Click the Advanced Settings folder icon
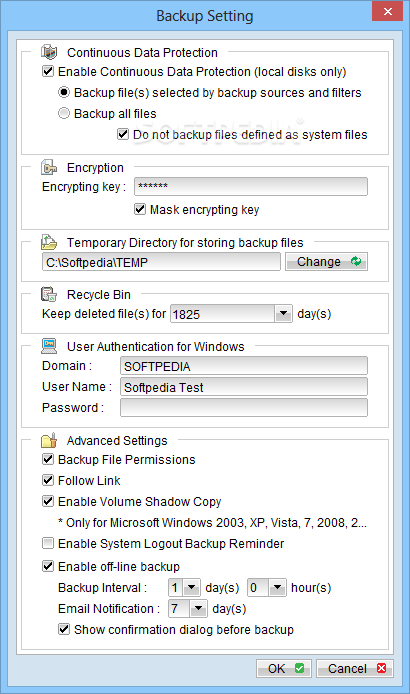This screenshot has height=694, width=410. 49,440
